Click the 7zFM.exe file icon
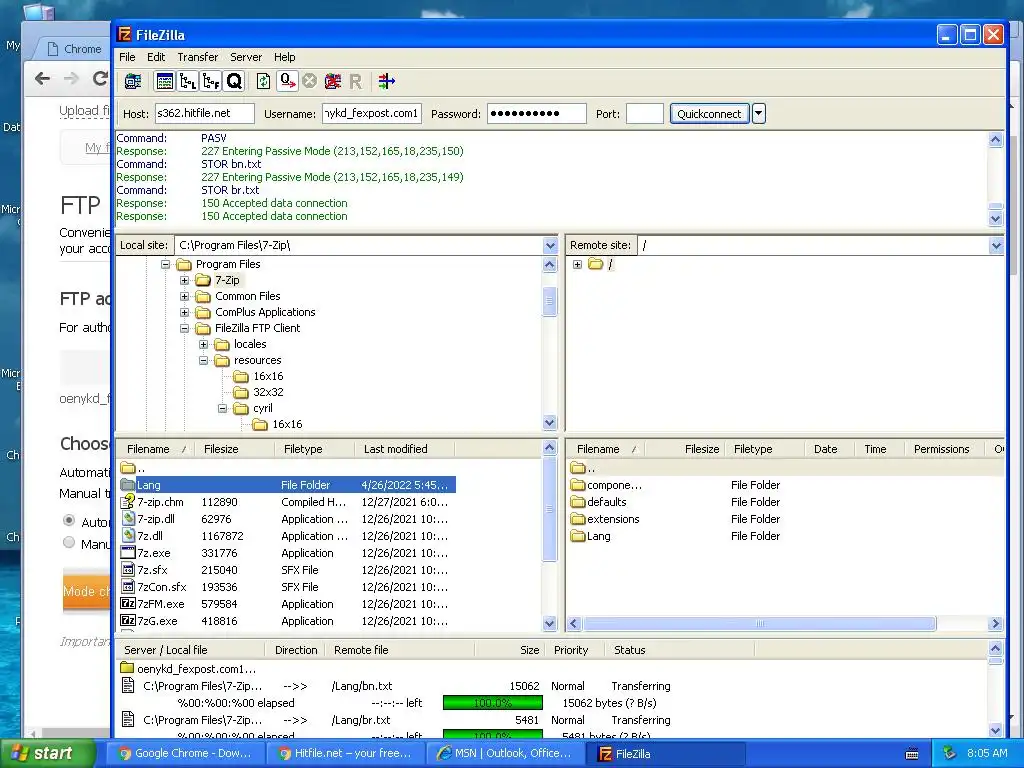Viewport: 1024px width, 768px height. (128, 603)
